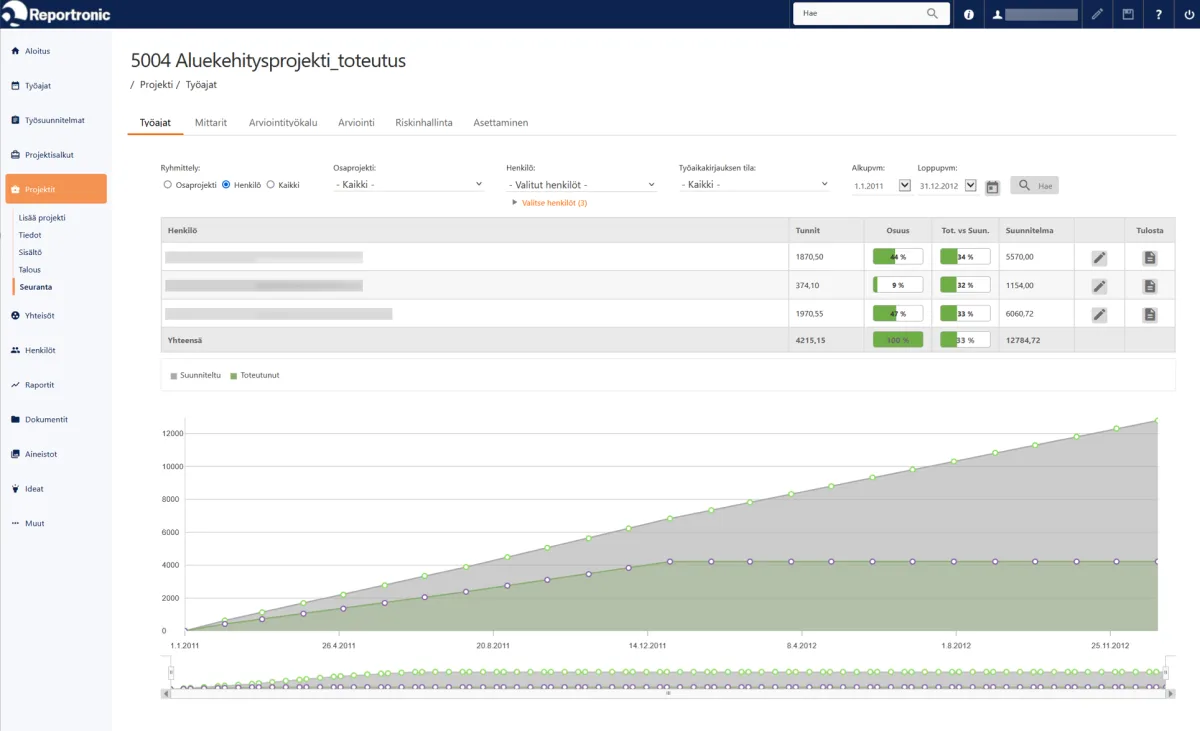This screenshot has width=1200, height=731.
Task: Click the Hae search button
Action: tap(1034, 185)
